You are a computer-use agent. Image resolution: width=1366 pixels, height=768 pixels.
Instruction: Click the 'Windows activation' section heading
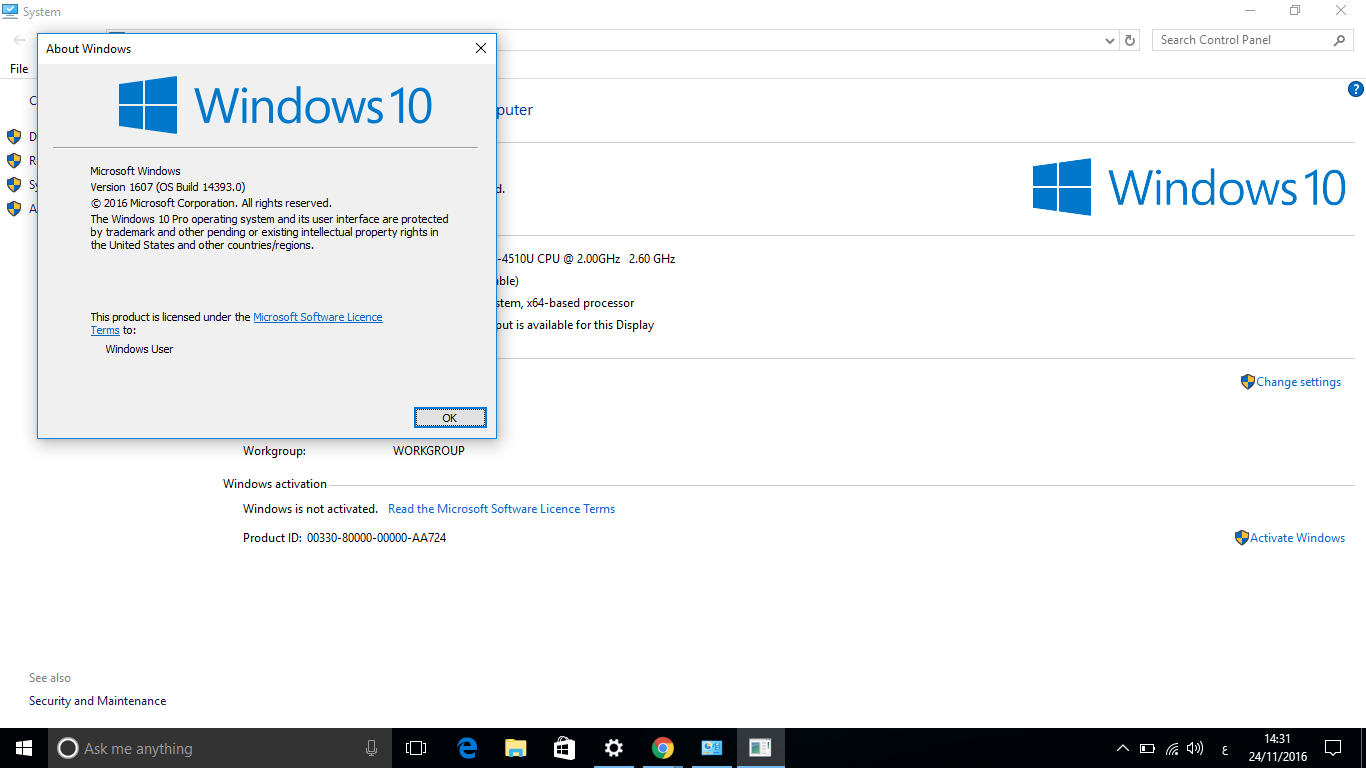(x=275, y=484)
